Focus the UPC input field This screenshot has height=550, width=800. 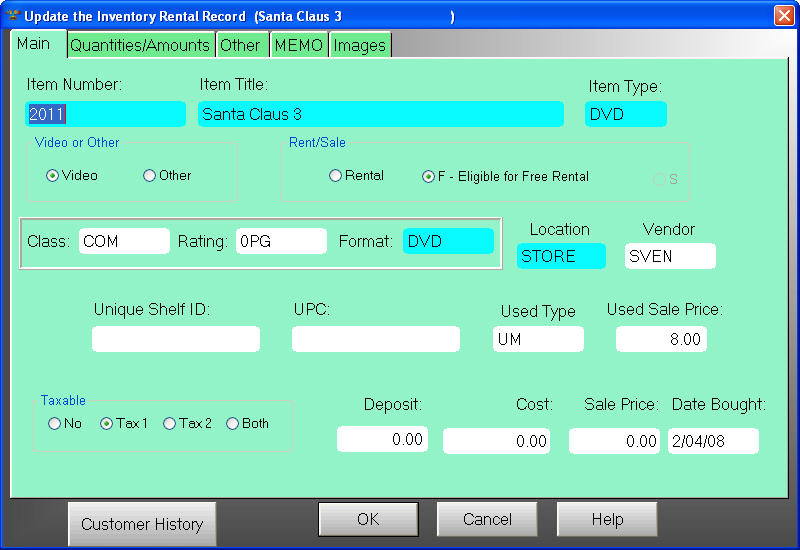coord(375,340)
